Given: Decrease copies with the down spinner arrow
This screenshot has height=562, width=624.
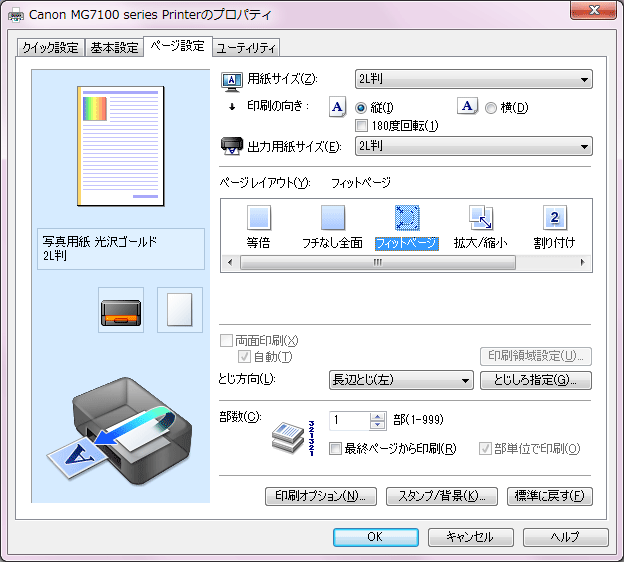Looking at the screenshot, I should tap(377, 425).
